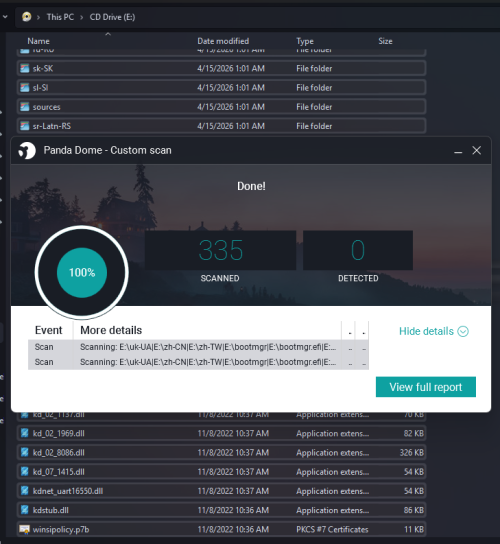Sort Explorer files by Type column
Image resolution: width=500 pixels, height=544 pixels.
(x=305, y=41)
